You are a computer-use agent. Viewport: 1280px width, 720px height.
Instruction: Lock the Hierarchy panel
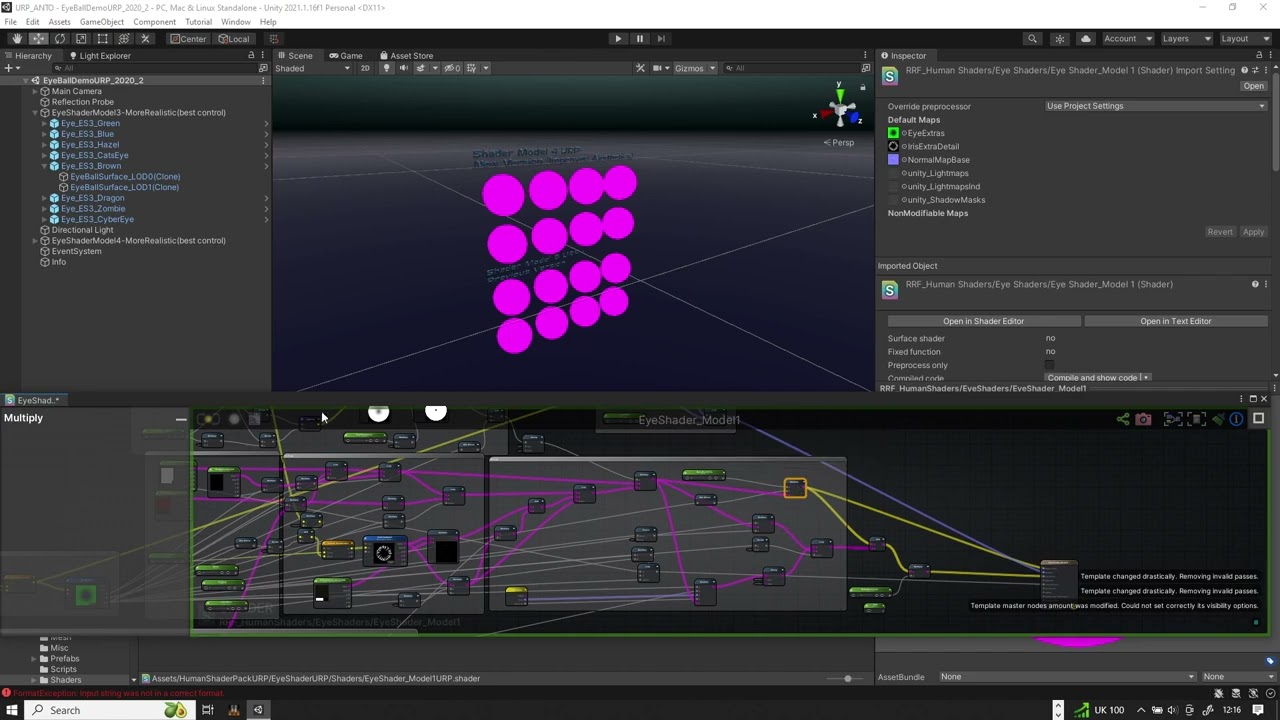[x=251, y=56]
